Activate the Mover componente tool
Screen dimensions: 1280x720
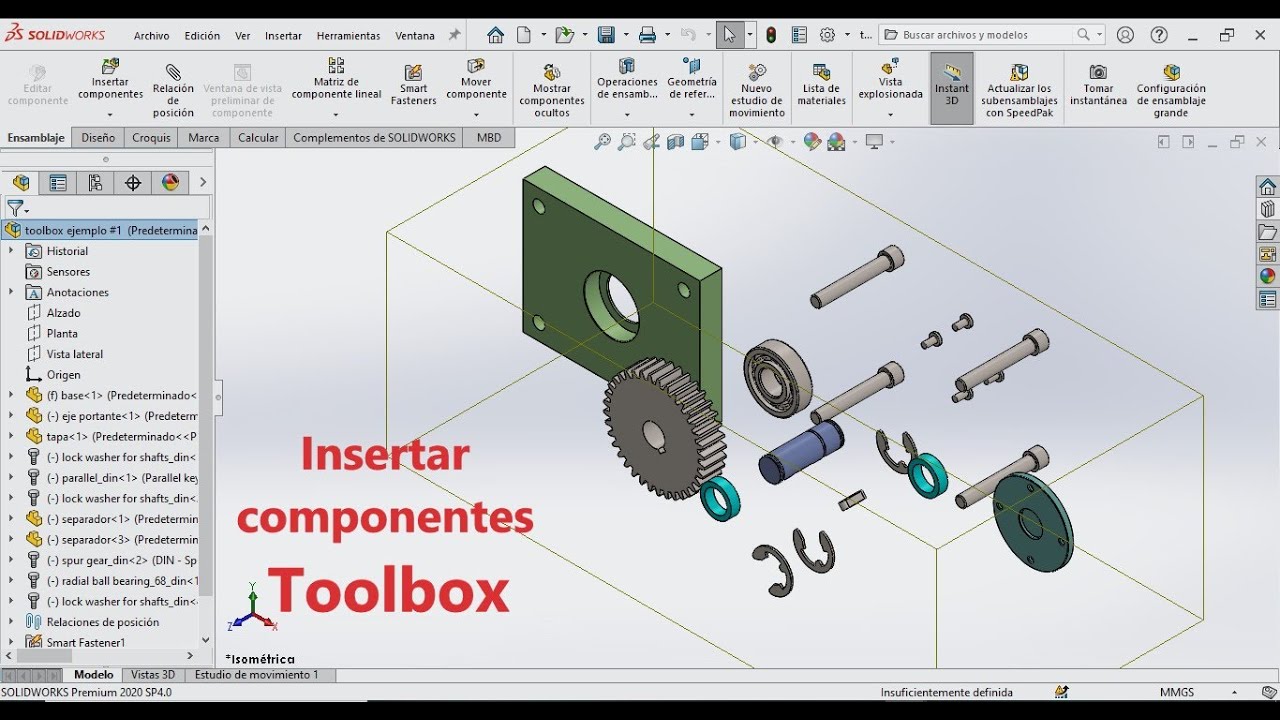476,80
